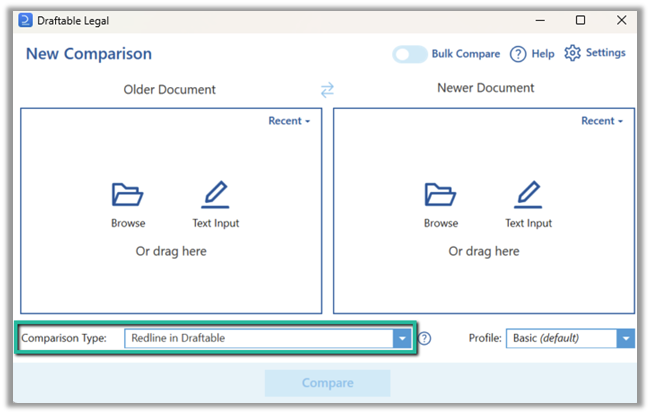650x414 pixels.
Task: Browse for the Older Document using the folder icon
Action: (x=128, y=194)
